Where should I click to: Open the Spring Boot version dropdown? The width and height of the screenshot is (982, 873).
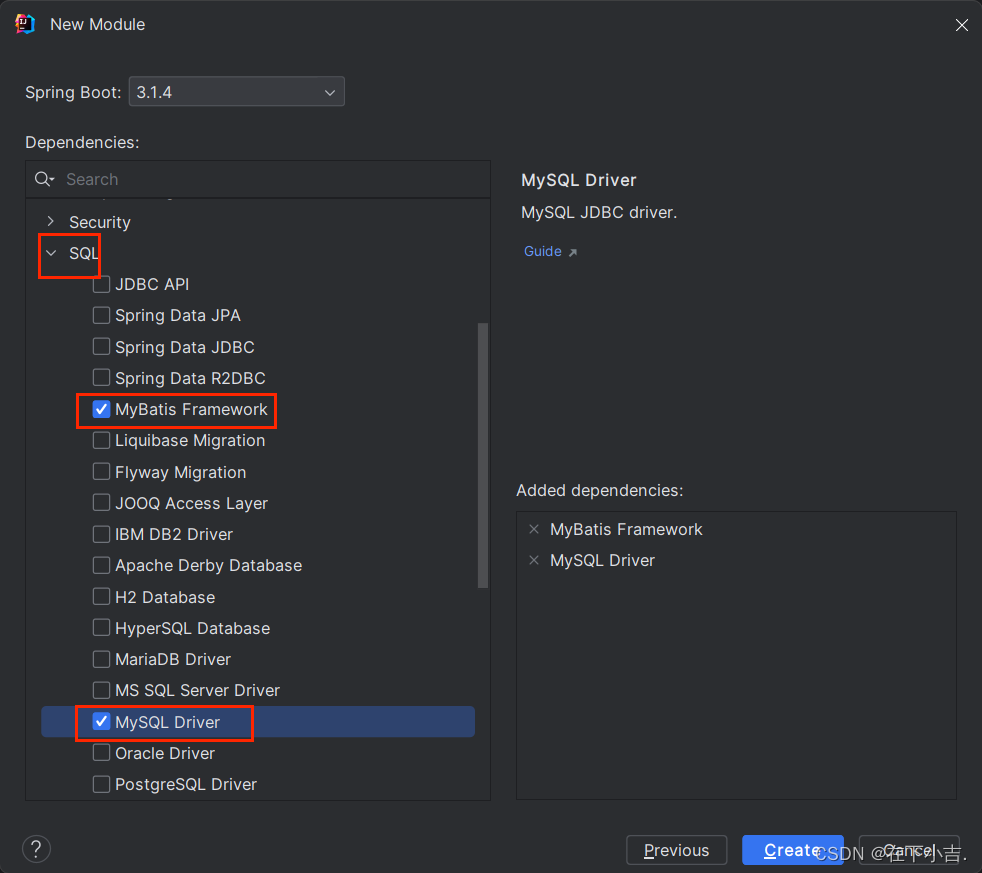pyautogui.click(x=237, y=91)
